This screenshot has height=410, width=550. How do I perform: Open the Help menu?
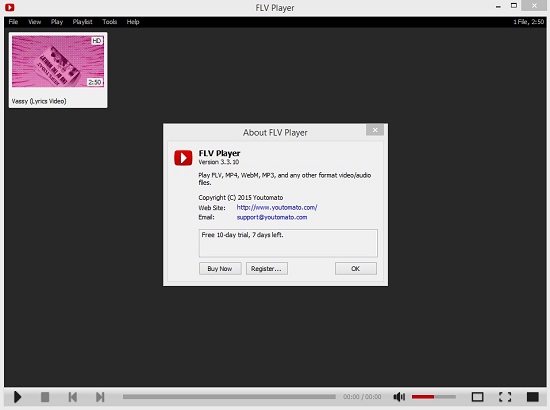(133, 22)
